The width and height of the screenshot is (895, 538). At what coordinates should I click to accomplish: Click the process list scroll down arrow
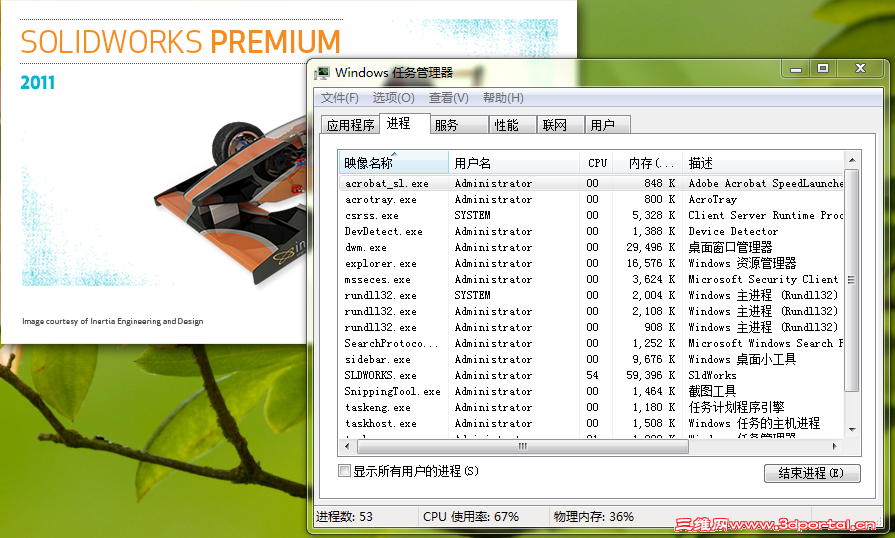coord(852,430)
